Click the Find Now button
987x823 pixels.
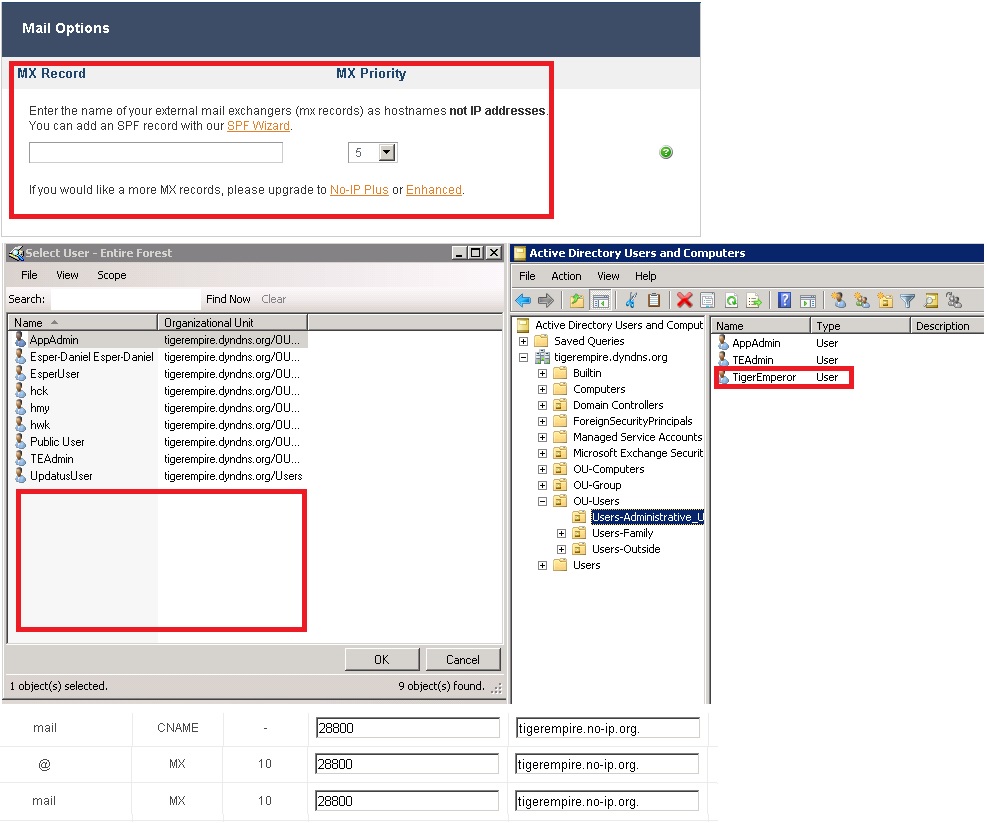click(228, 299)
